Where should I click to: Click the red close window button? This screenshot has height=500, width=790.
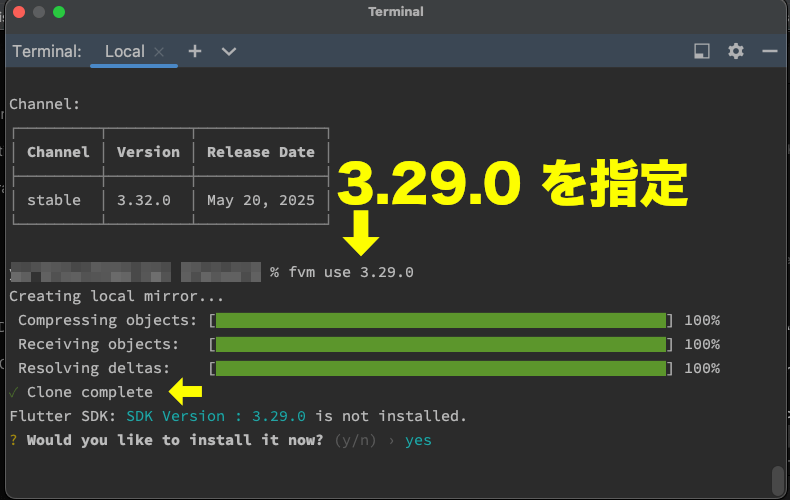point(19,12)
